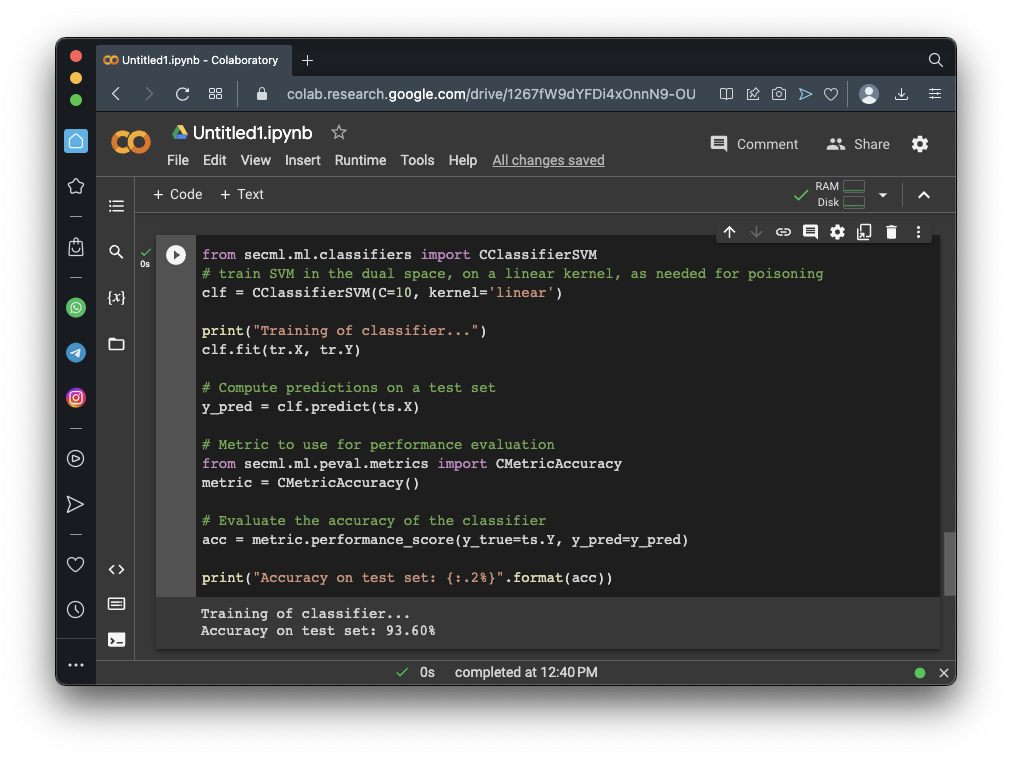This screenshot has height=759, width=1012.
Task: Open the variables inspector panel
Action: tap(117, 298)
